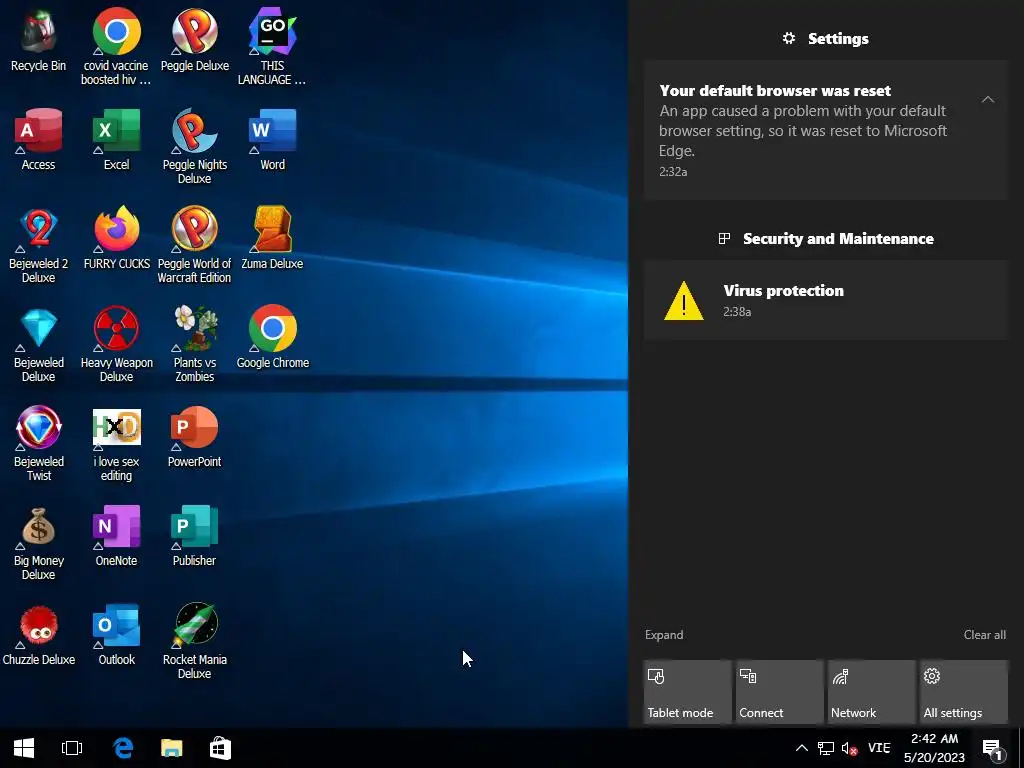
Task: Open the Publisher desktop shortcut
Action: pyautogui.click(x=195, y=537)
